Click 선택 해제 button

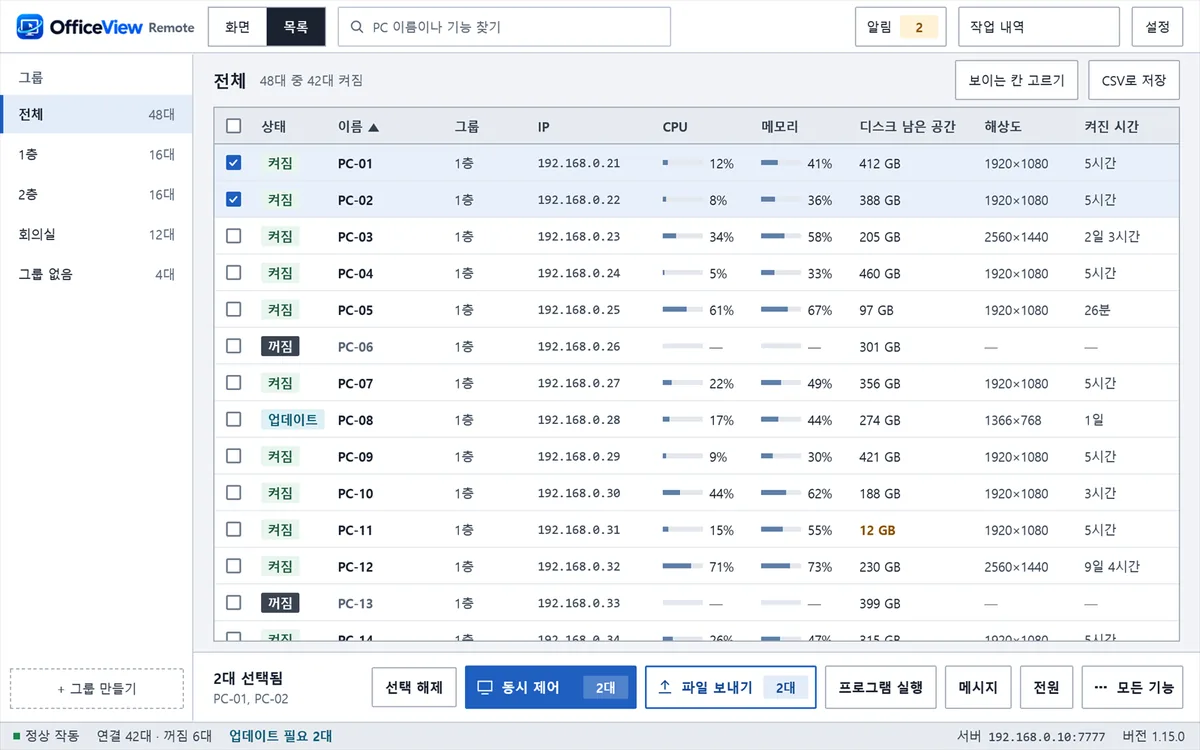(x=414, y=688)
